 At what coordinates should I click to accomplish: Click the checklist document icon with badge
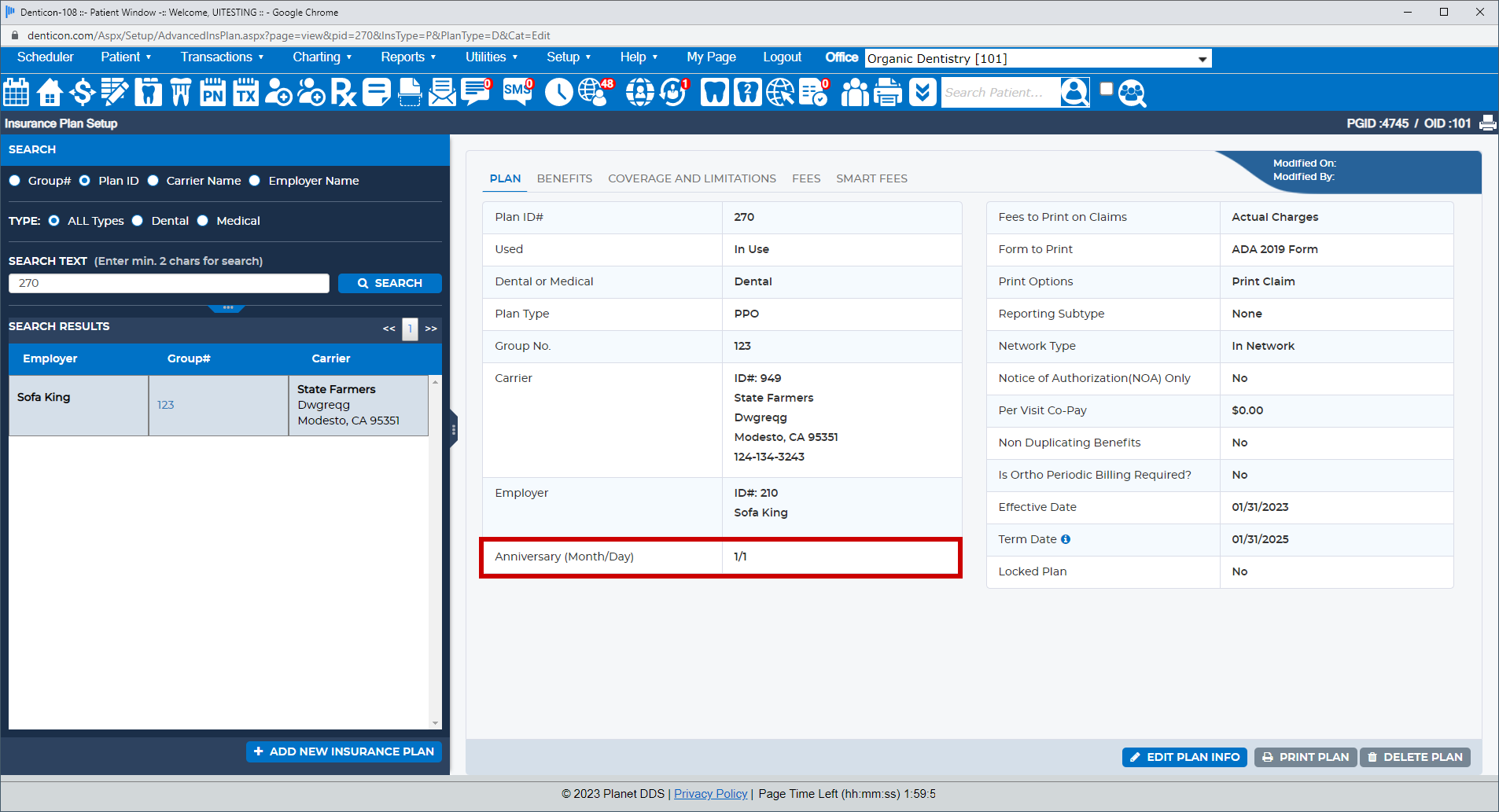coord(814,93)
